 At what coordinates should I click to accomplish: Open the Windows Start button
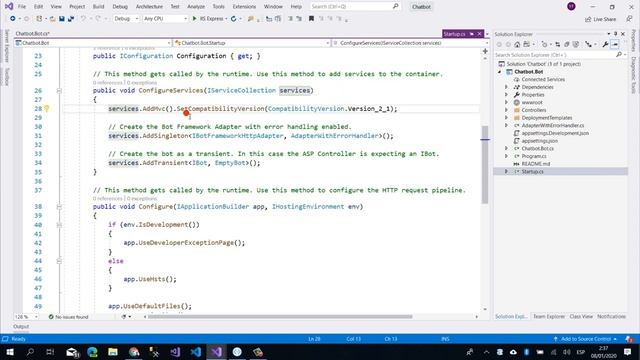tap(10, 352)
